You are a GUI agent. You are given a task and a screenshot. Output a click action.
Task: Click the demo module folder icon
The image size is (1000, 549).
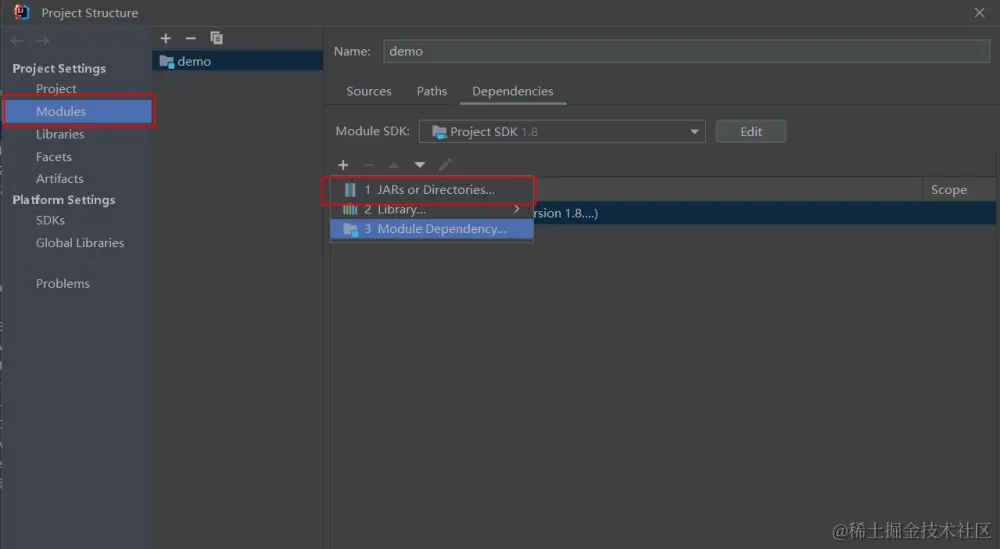[x=167, y=62]
